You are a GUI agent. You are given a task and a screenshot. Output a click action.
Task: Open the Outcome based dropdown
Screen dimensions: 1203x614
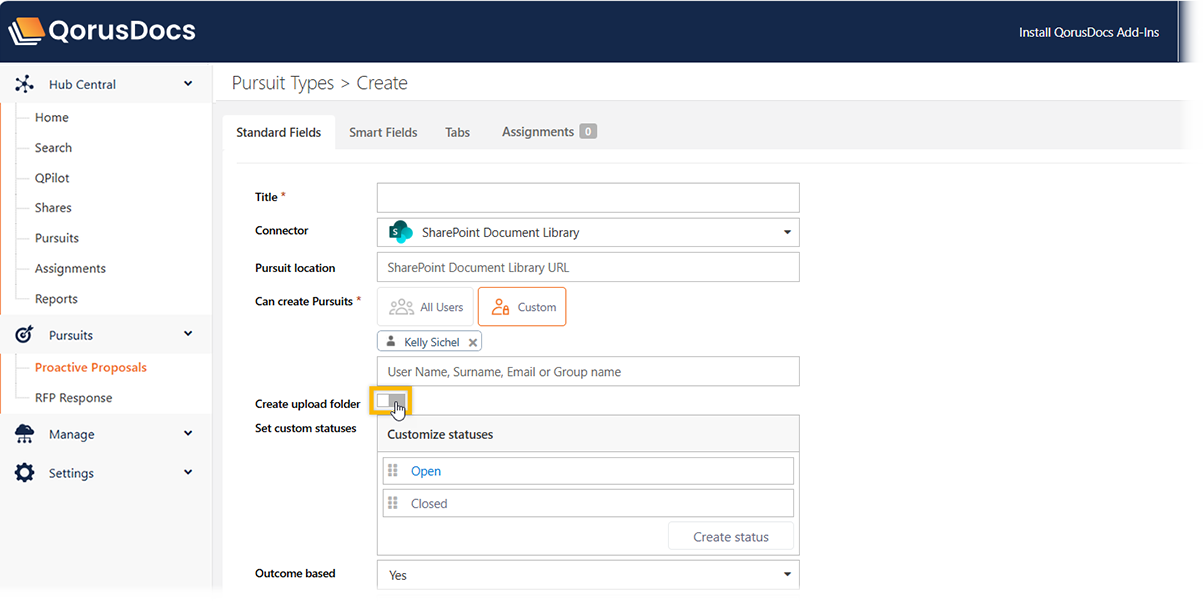click(588, 575)
